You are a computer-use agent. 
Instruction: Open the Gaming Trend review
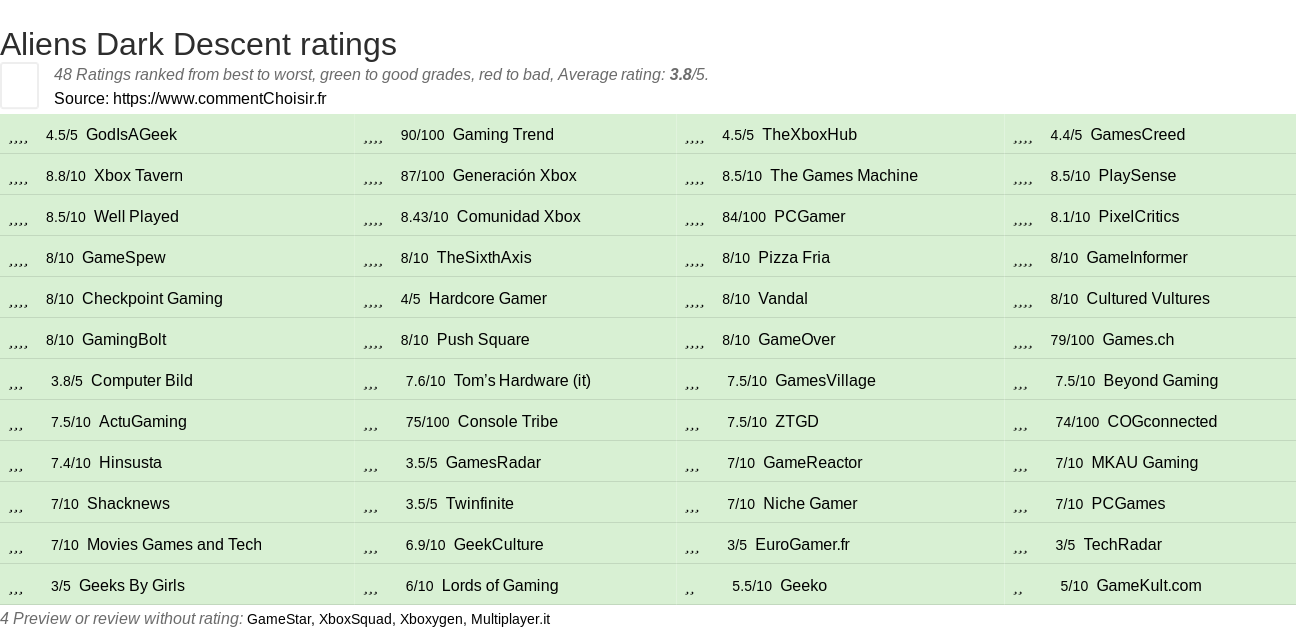[503, 135]
